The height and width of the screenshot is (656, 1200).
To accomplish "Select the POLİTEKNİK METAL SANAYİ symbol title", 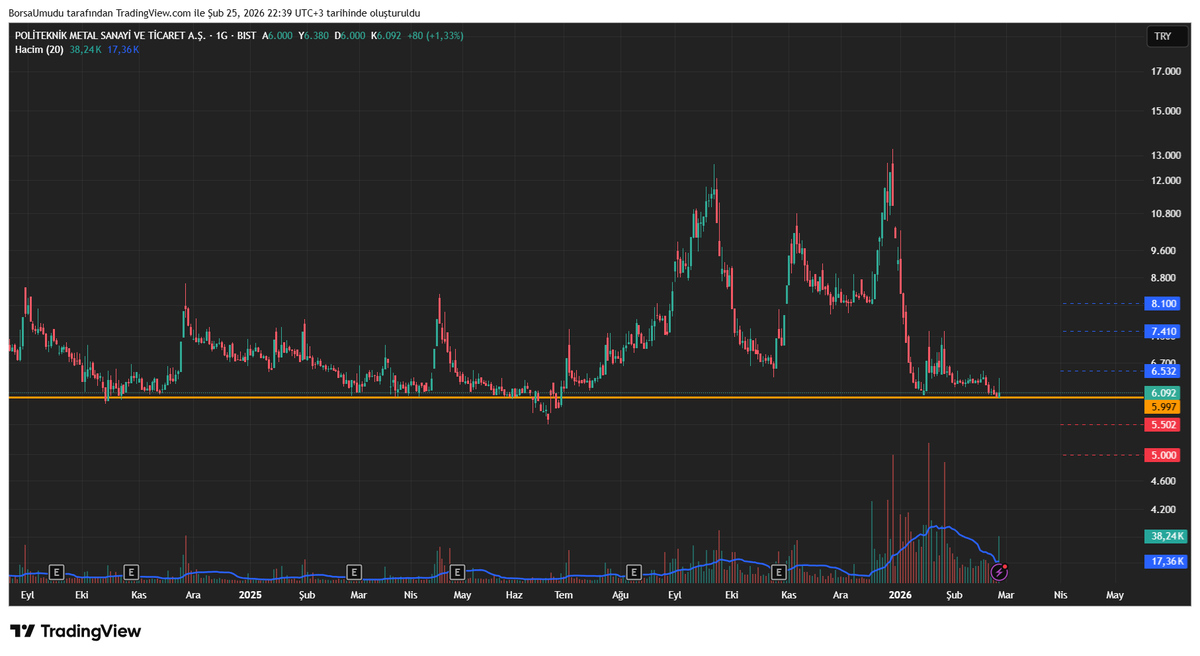I will (x=110, y=36).
